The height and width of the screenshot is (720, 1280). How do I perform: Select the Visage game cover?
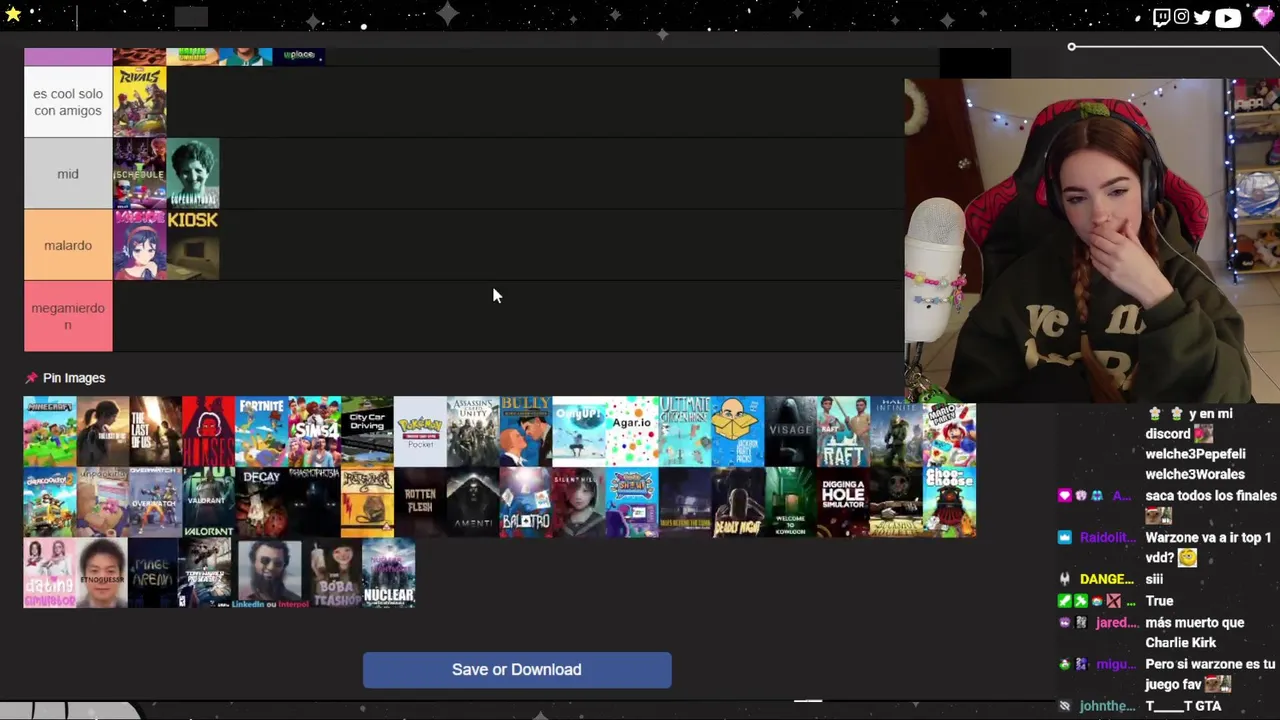(791, 432)
